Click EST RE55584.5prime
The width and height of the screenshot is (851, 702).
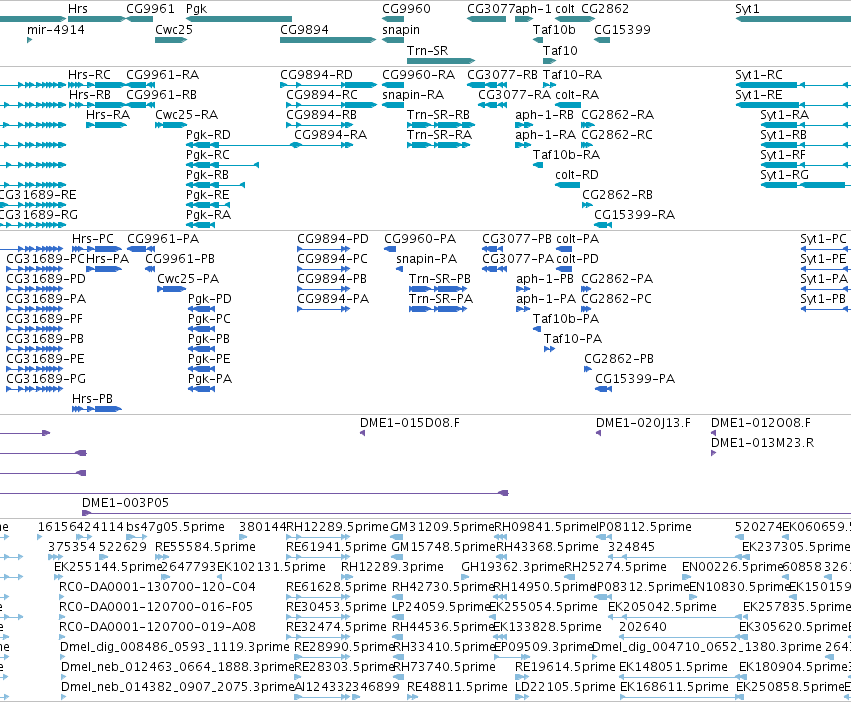tap(205, 547)
